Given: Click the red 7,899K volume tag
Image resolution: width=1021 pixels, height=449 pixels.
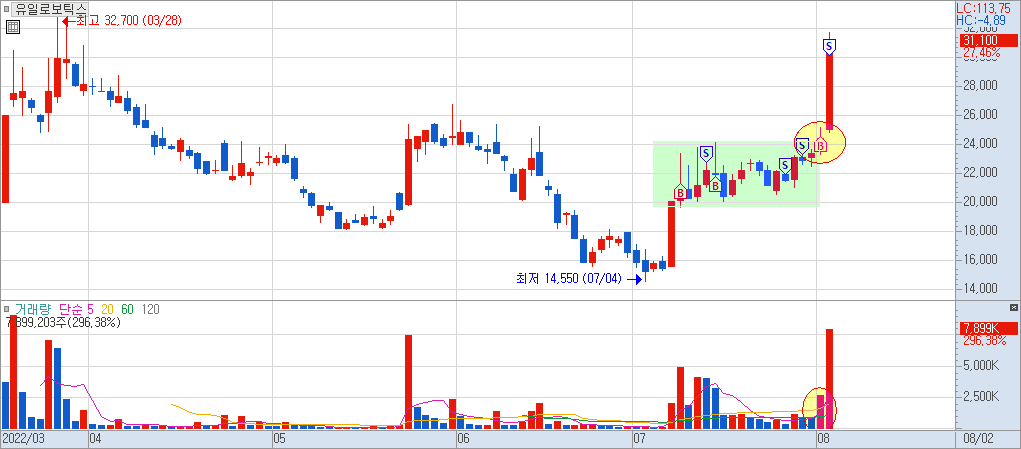Looking at the screenshot, I should [x=988, y=327].
